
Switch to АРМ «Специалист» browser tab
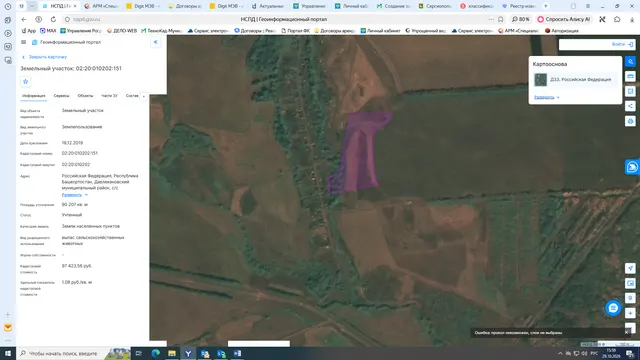pos(101,6)
